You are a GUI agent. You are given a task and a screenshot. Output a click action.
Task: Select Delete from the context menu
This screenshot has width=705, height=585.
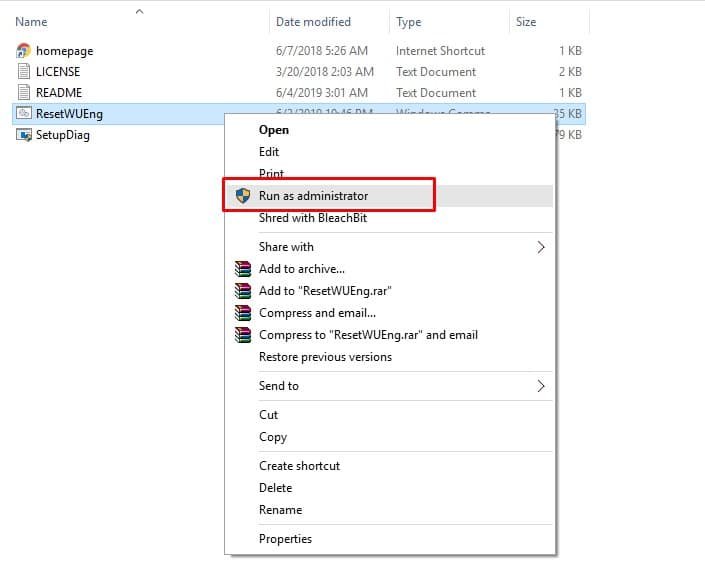pyautogui.click(x=275, y=488)
